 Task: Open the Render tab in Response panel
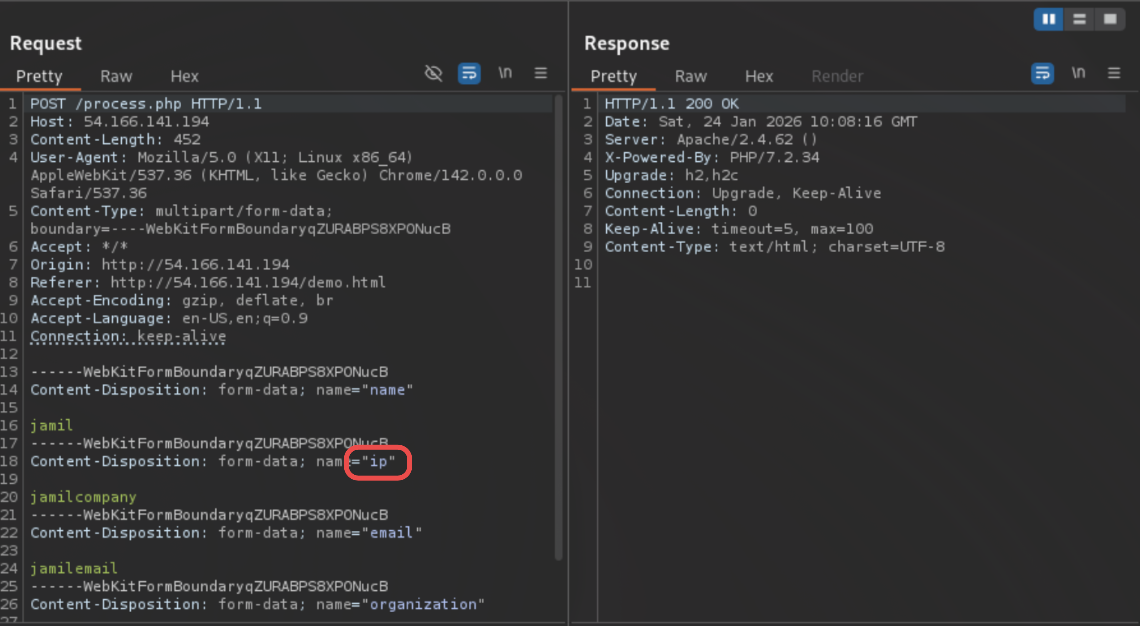tap(837, 76)
